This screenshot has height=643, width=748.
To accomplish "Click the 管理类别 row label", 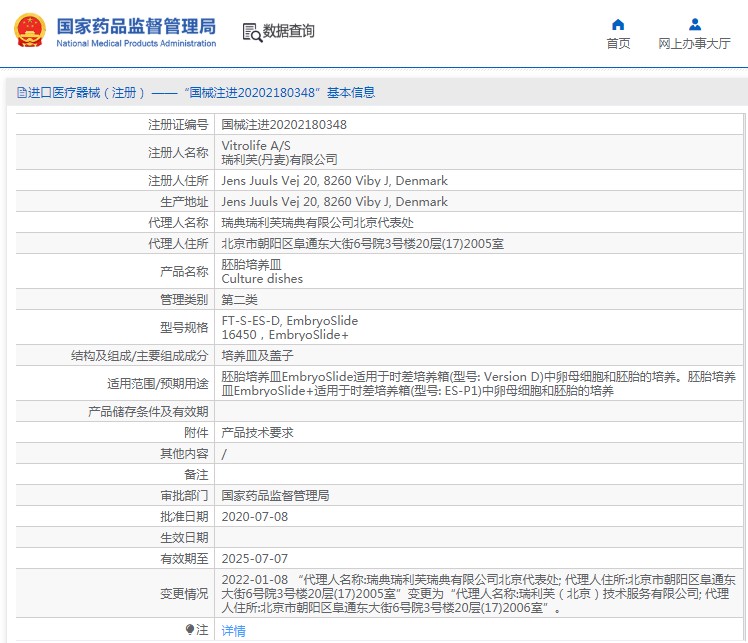I will point(184,300).
